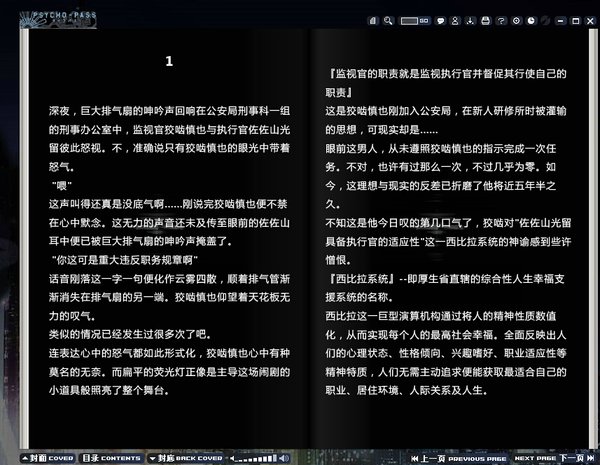Click the GO button beside page box

(x=424, y=21)
